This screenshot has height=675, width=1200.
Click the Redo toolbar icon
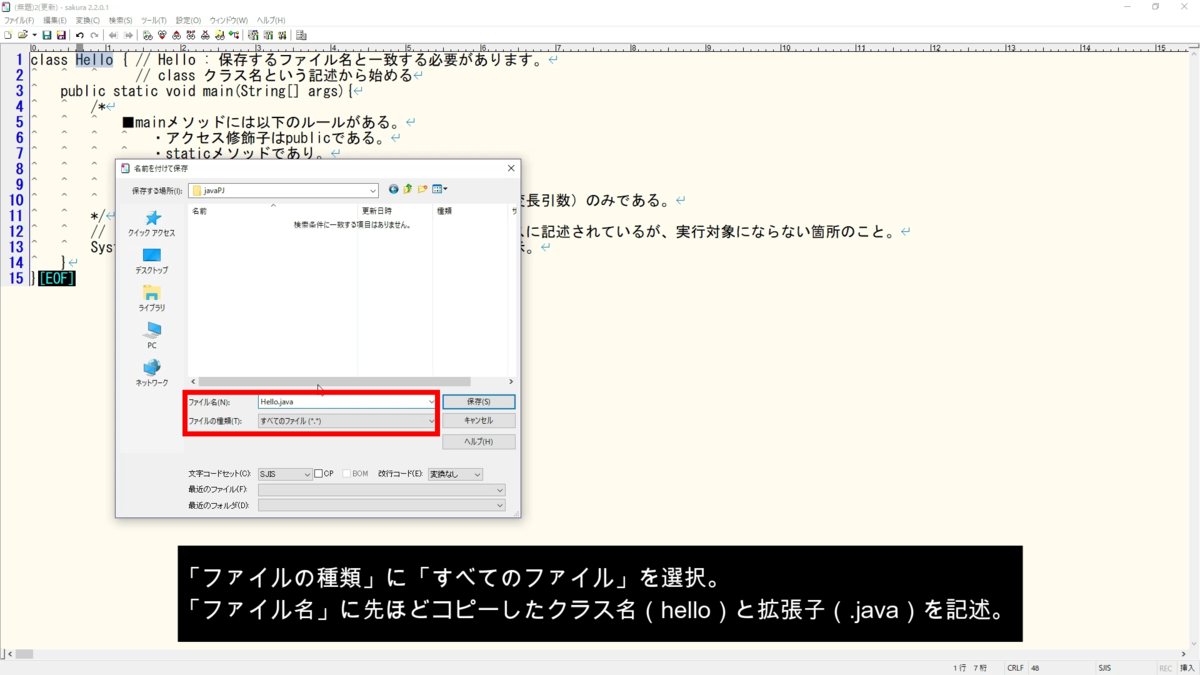pos(95,34)
